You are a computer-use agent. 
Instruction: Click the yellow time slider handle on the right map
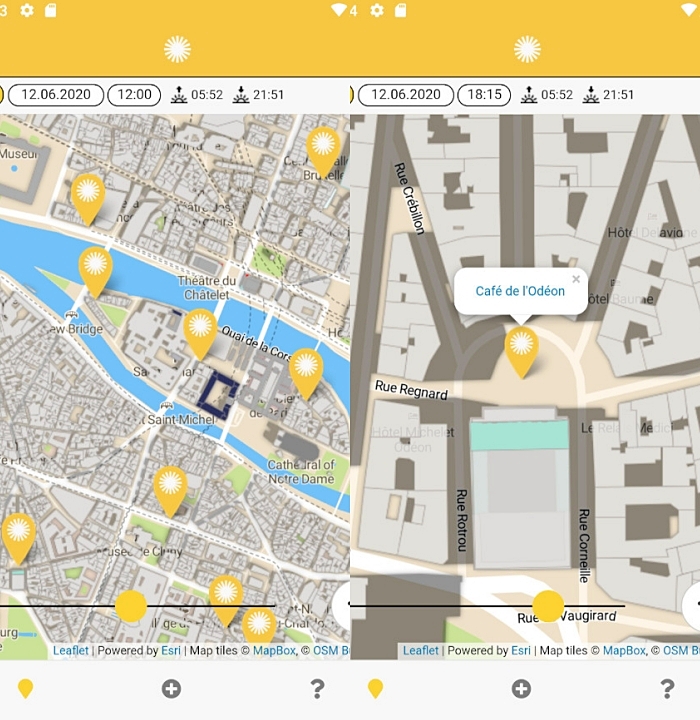(548, 606)
